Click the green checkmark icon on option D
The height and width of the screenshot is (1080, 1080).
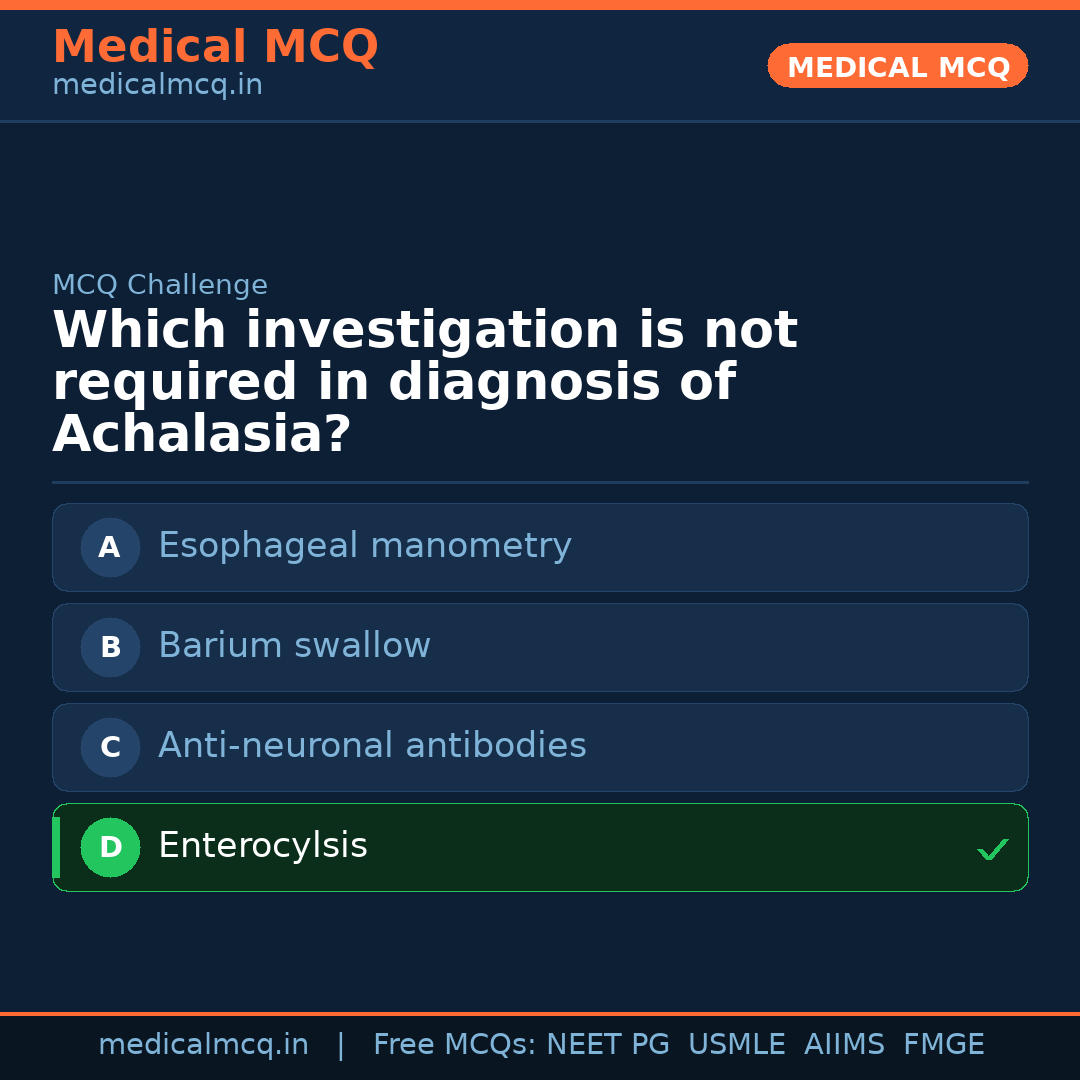pos(993,848)
